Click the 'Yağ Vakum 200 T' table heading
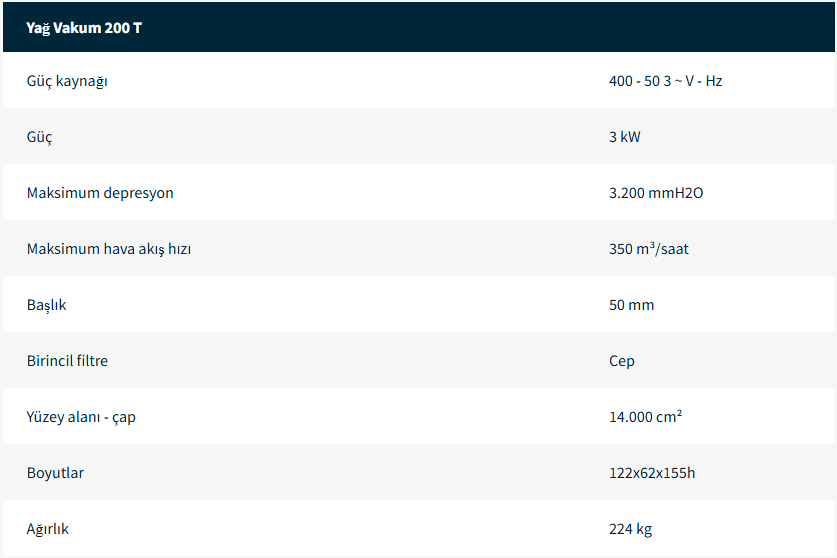This screenshot has height=558, width=837. (84, 27)
